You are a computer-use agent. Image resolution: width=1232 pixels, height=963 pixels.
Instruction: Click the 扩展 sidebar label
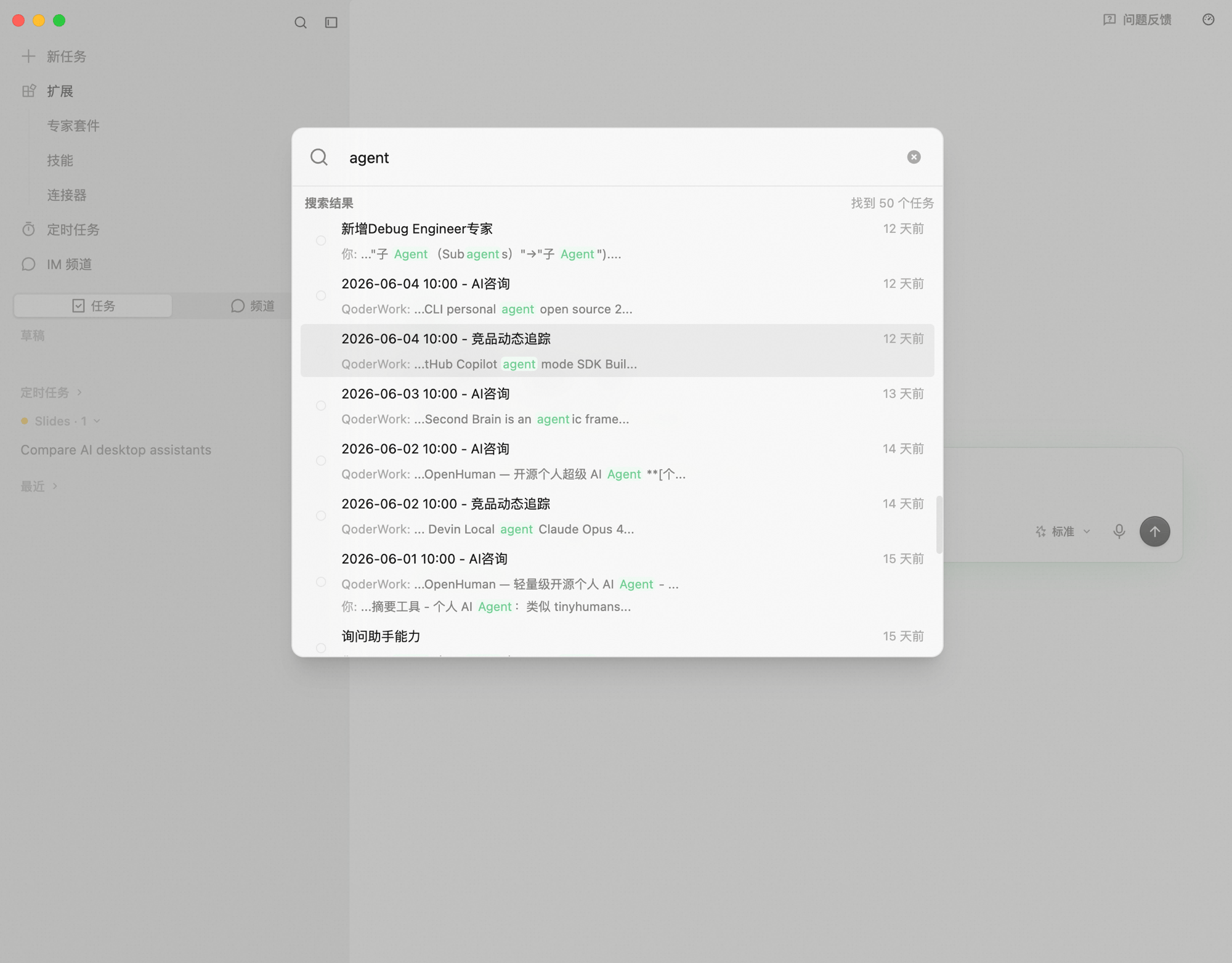pos(60,91)
